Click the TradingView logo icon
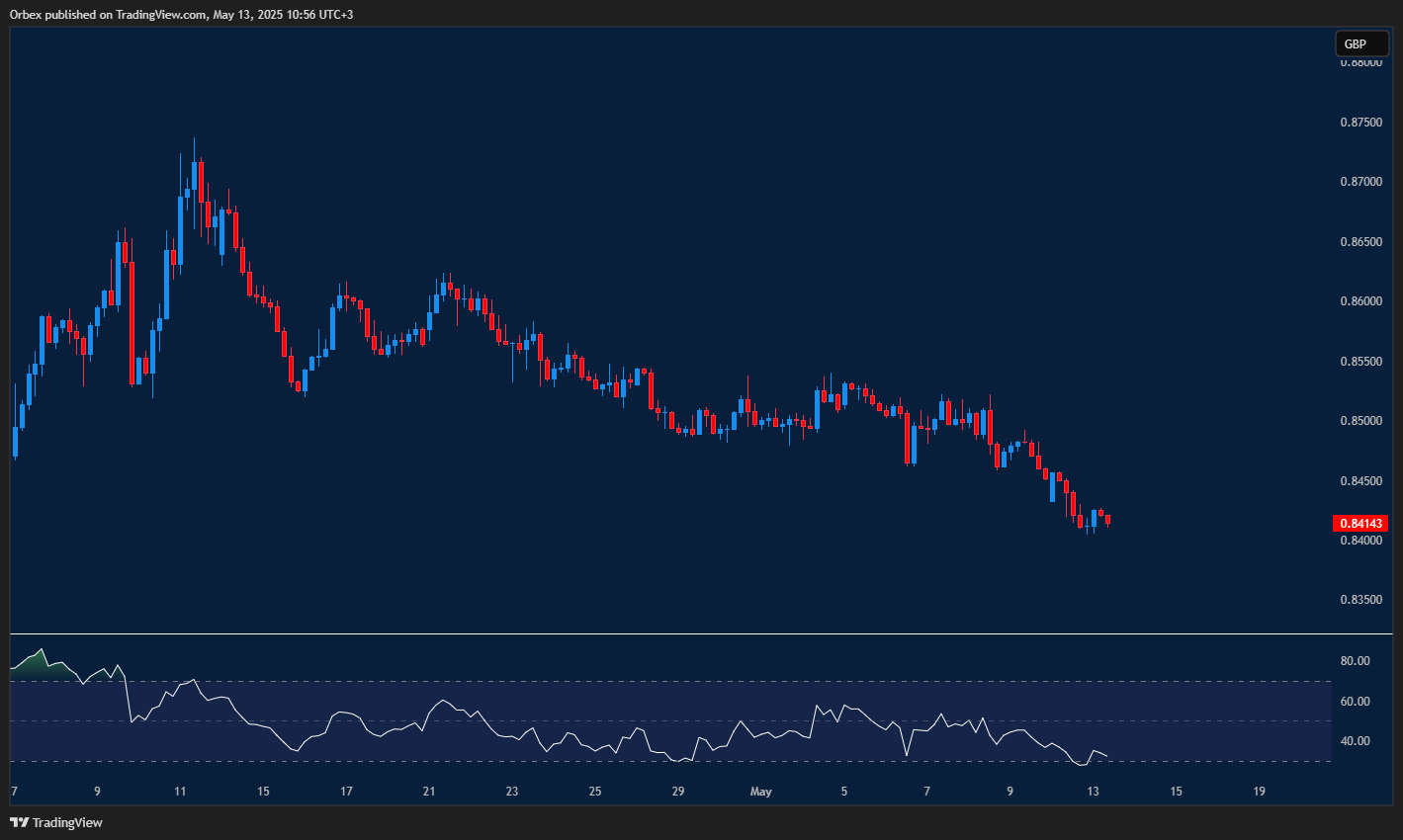 tap(18, 822)
